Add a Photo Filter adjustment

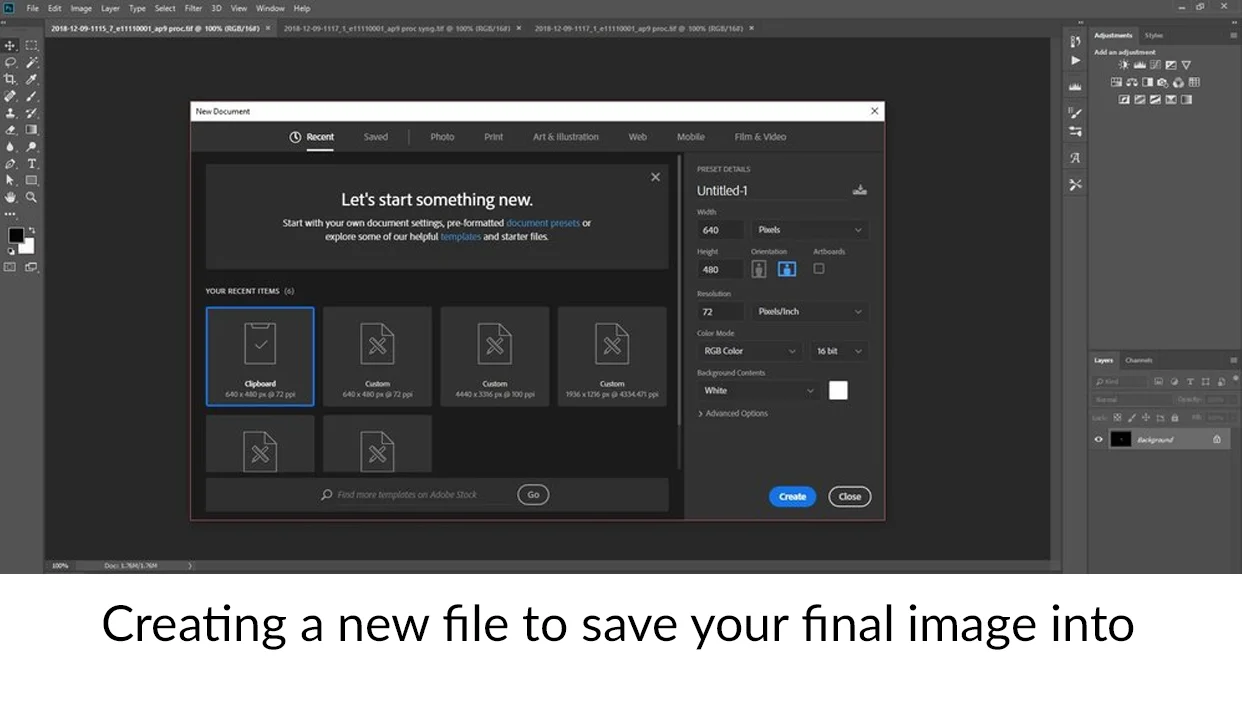1163,82
